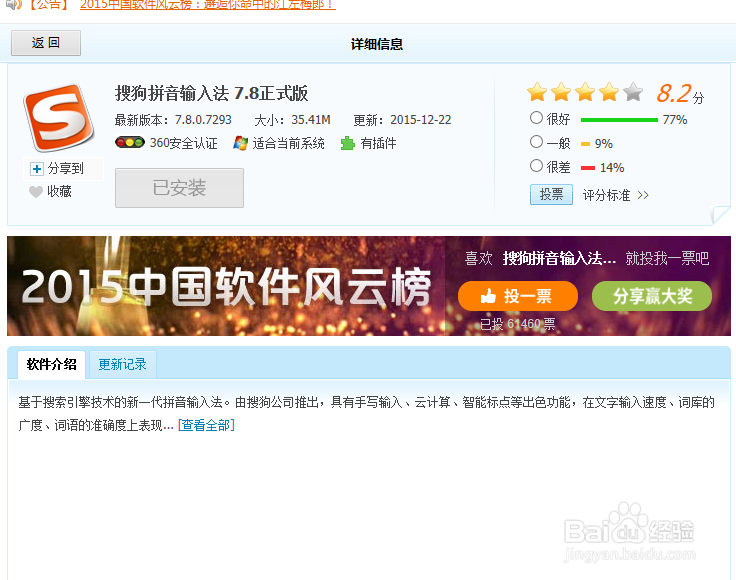Click the Sogou Pinyin orange S logo

[59, 118]
